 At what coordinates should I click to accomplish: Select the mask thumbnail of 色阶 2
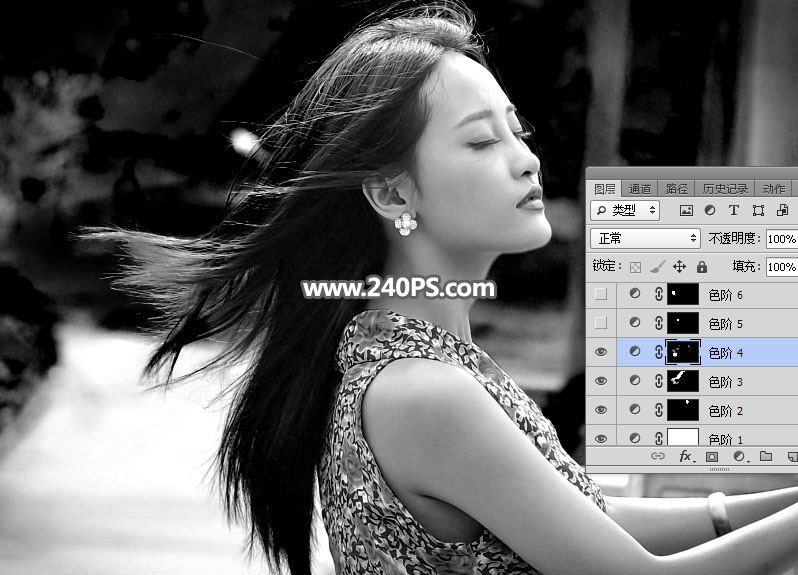click(x=683, y=410)
